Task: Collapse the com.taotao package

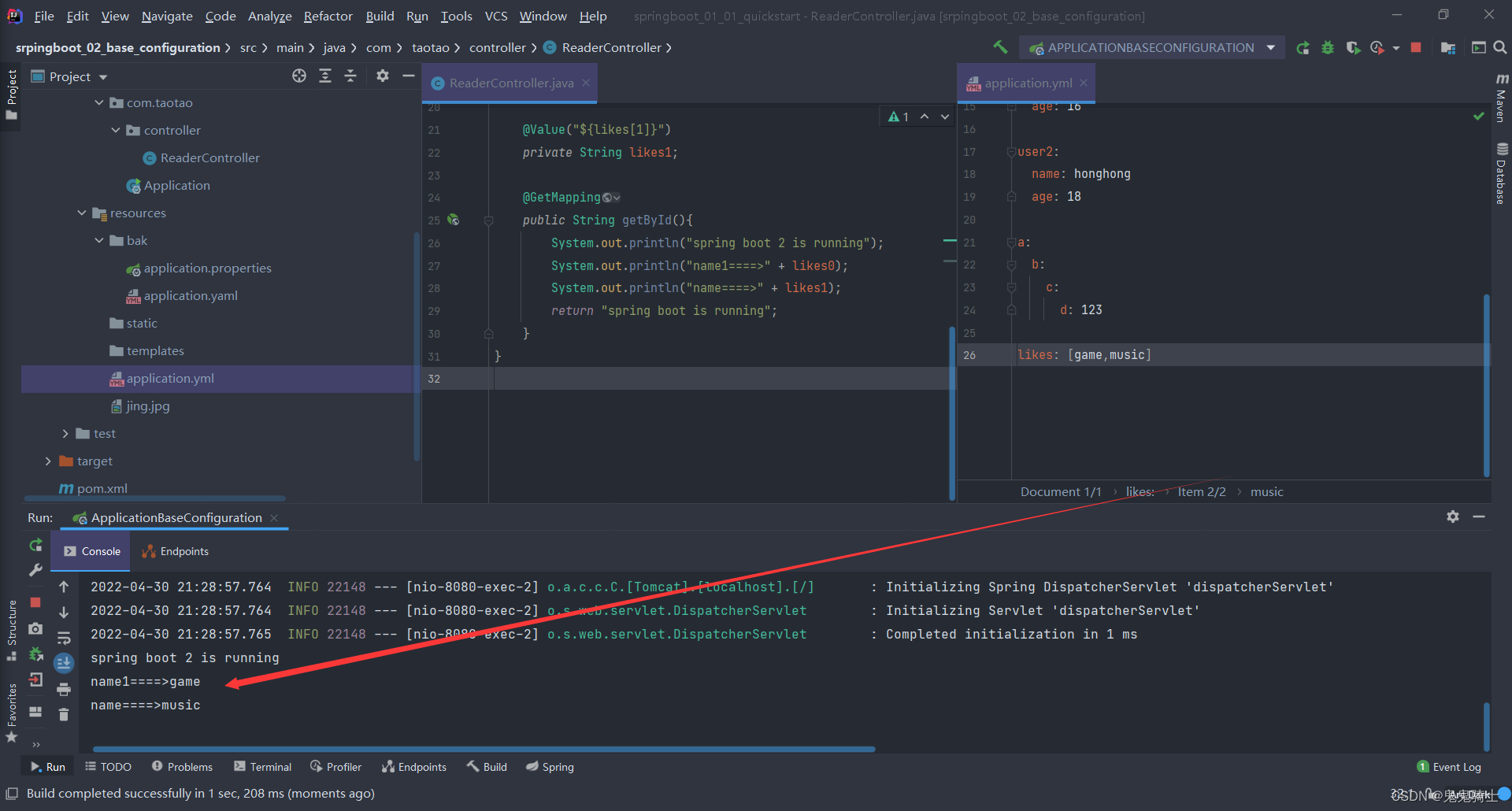Action: (x=99, y=103)
